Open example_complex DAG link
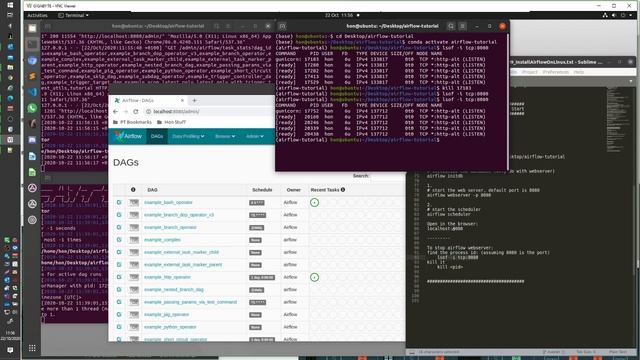The width and height of the screenshot is (640, 360). click(162, 240)
